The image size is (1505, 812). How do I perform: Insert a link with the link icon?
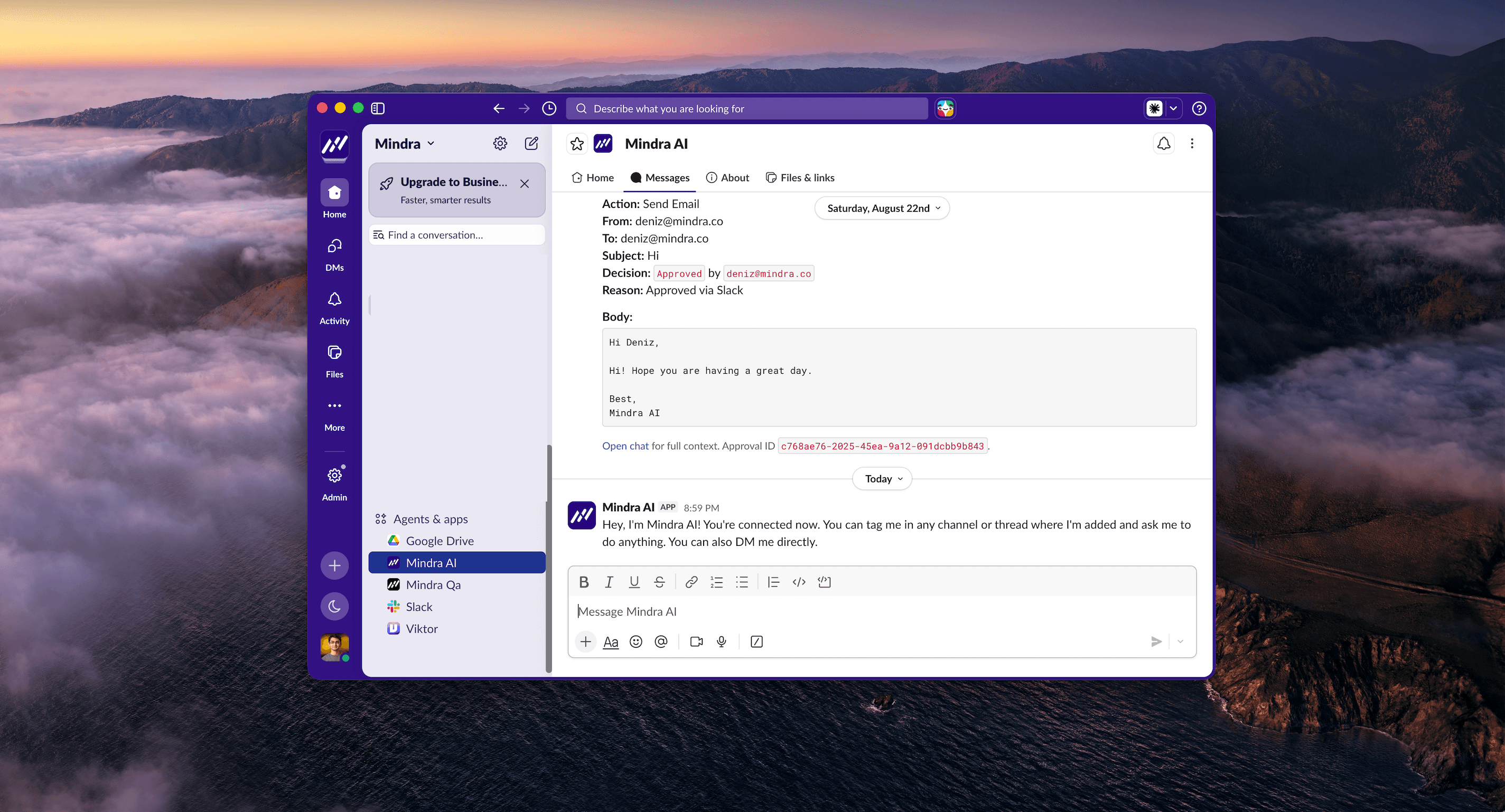[x=691, y=582]
